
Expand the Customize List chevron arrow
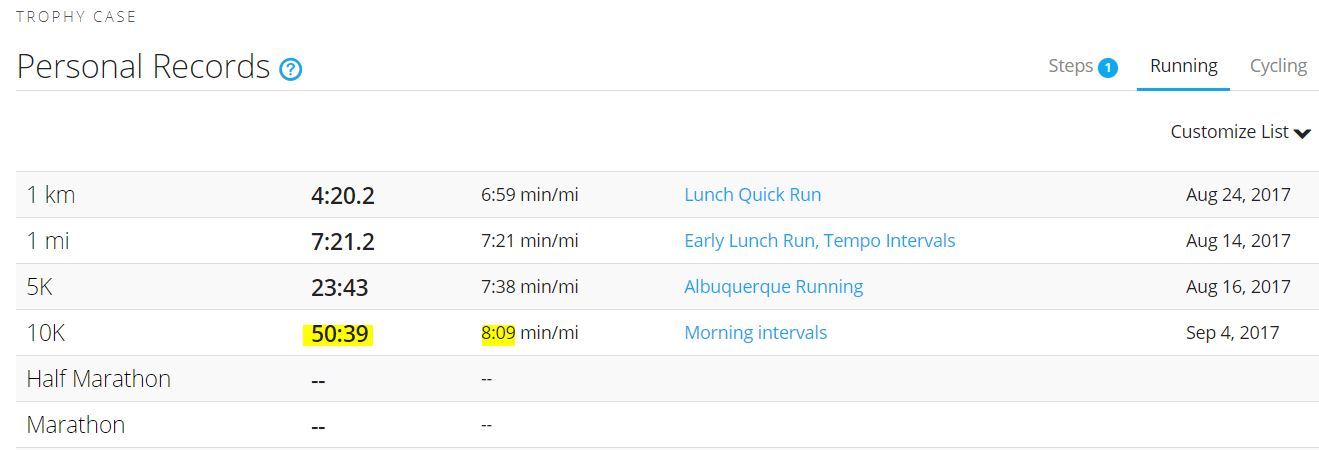pyautogui.click(x=1302, y=133)
